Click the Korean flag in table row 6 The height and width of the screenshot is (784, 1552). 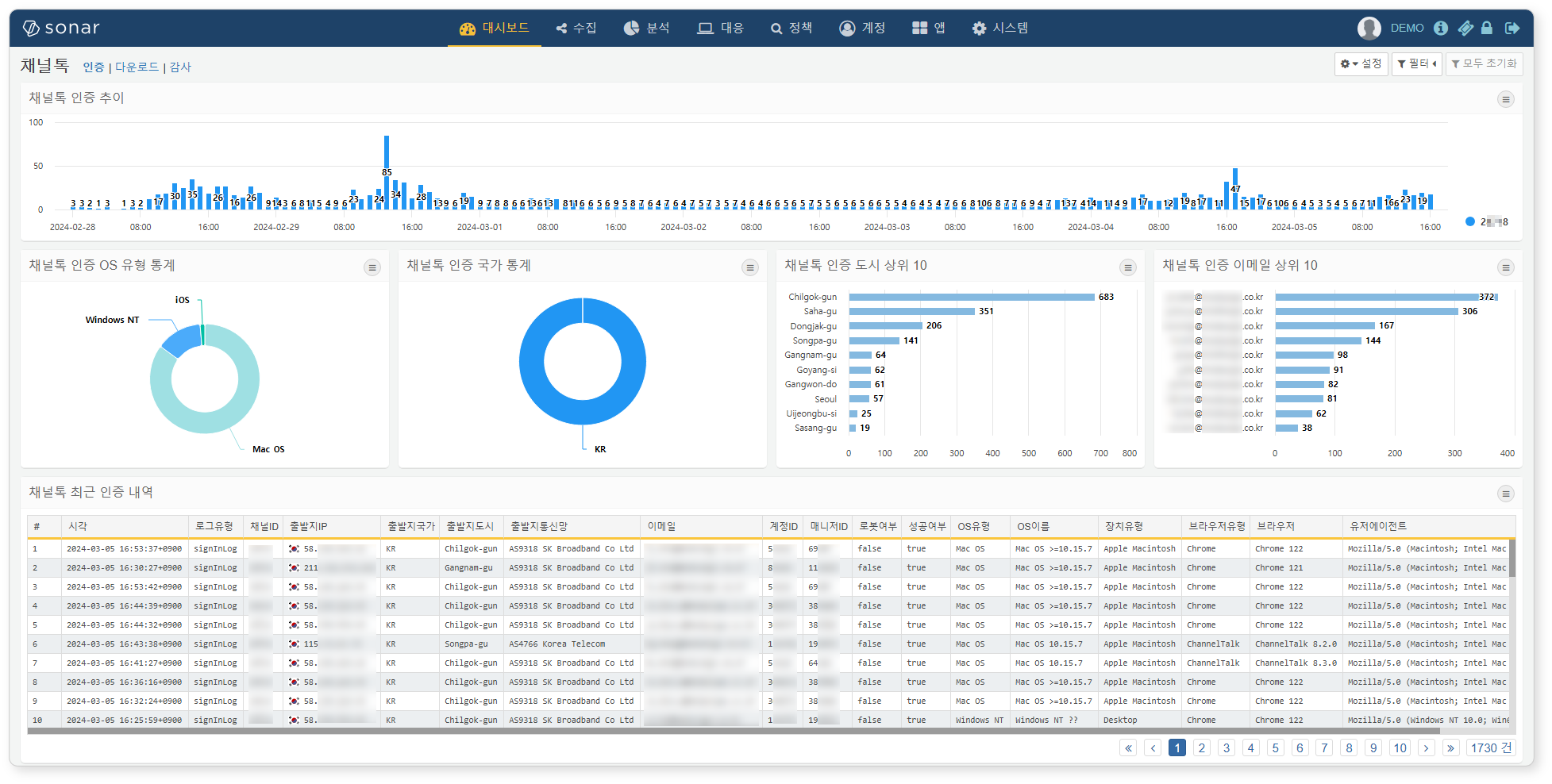point(294,644)
